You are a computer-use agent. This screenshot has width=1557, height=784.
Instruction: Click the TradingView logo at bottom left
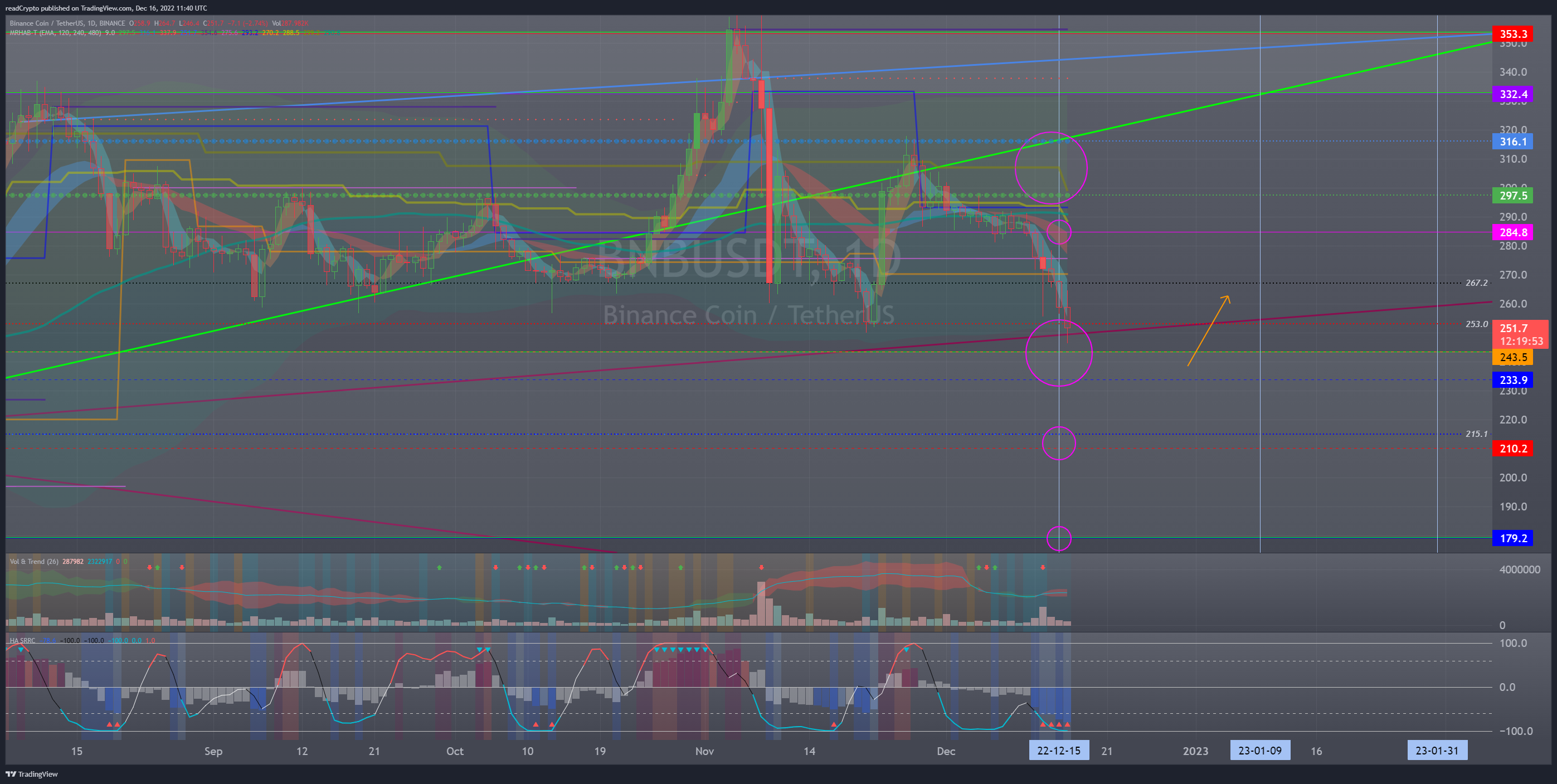coord(31,774)
